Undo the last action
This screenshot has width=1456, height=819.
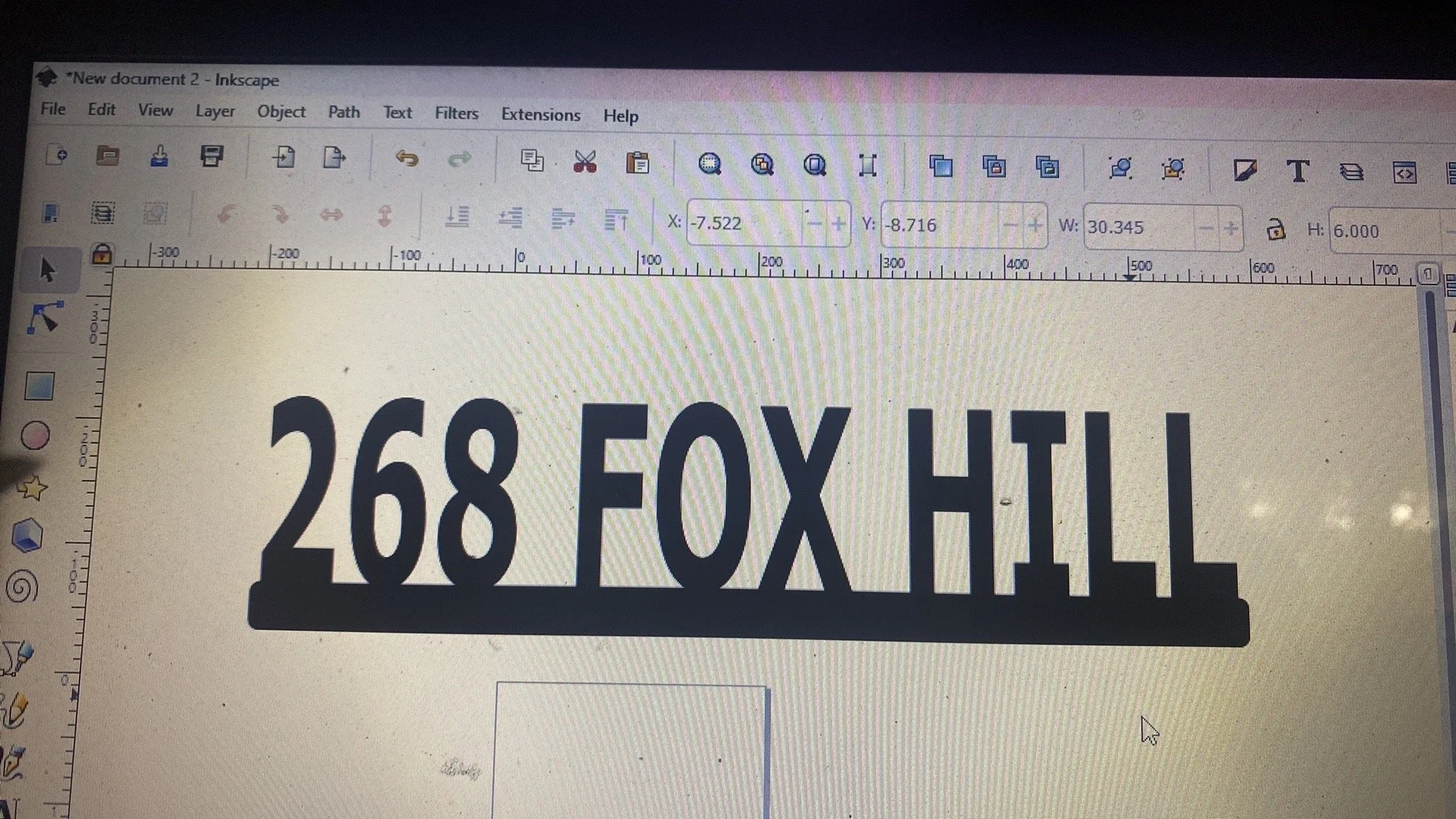click(407, 158)
